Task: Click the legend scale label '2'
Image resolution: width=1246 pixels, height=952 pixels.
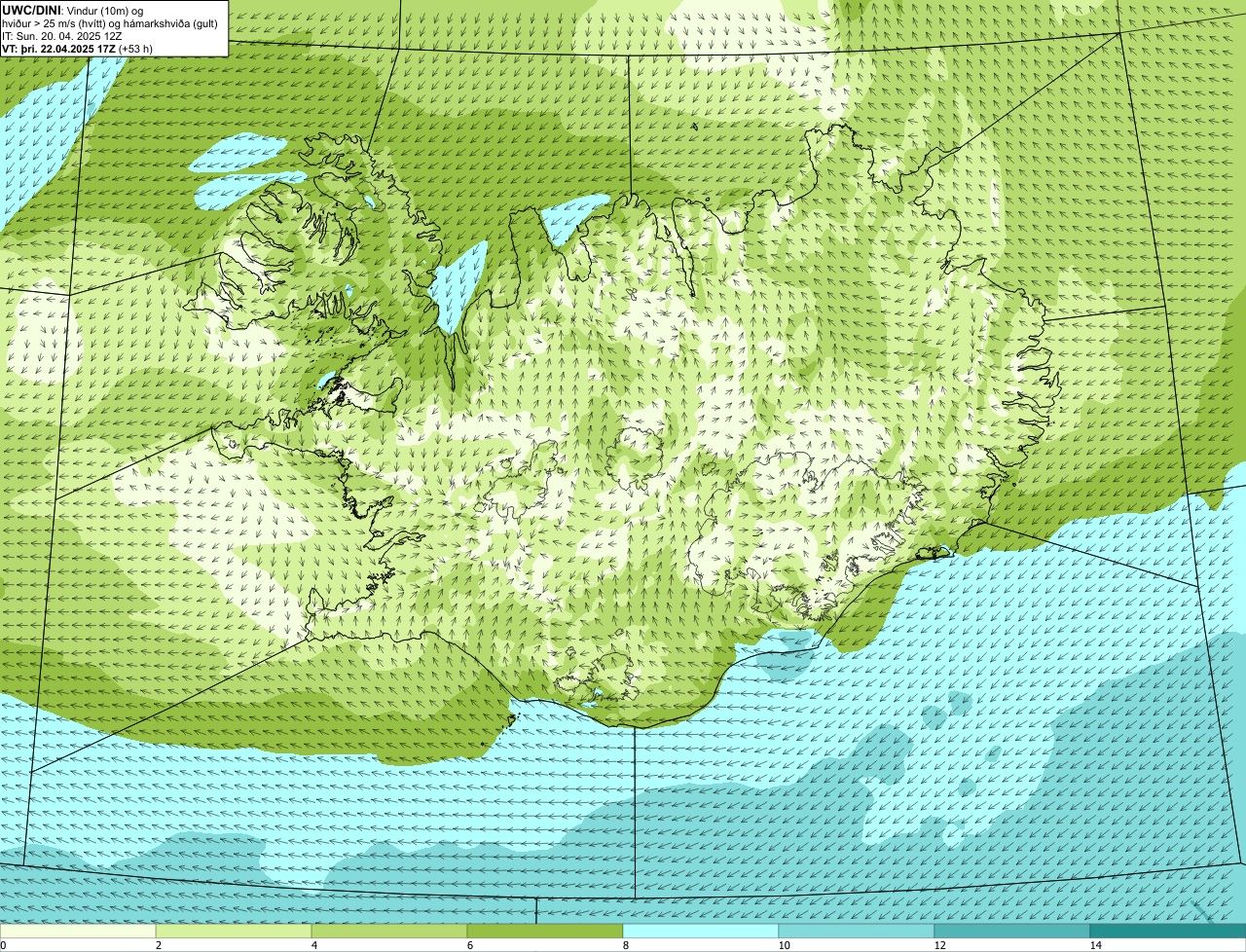Action: point(158,945)
